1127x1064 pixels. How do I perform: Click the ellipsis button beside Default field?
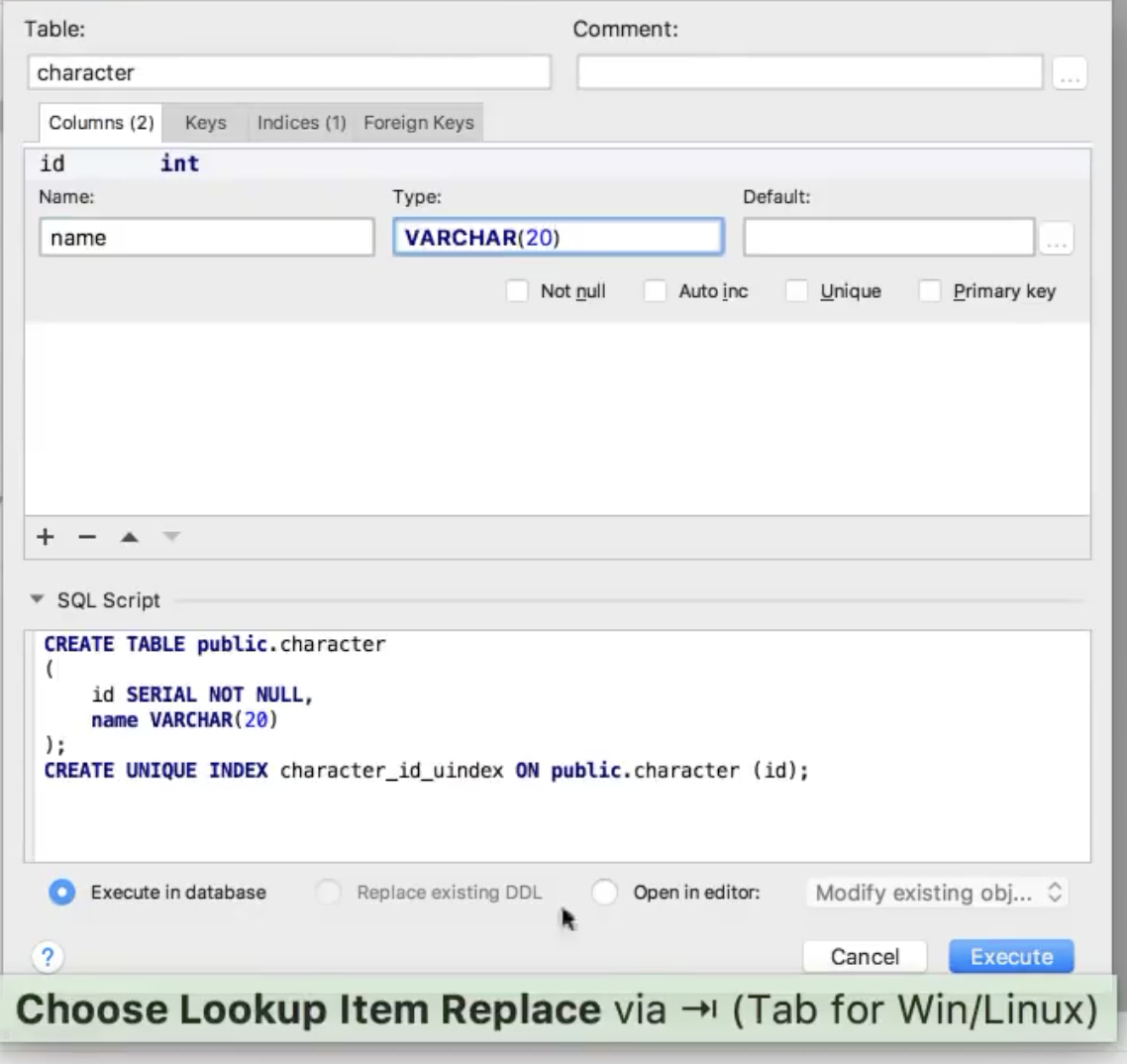pos(1057,239)
